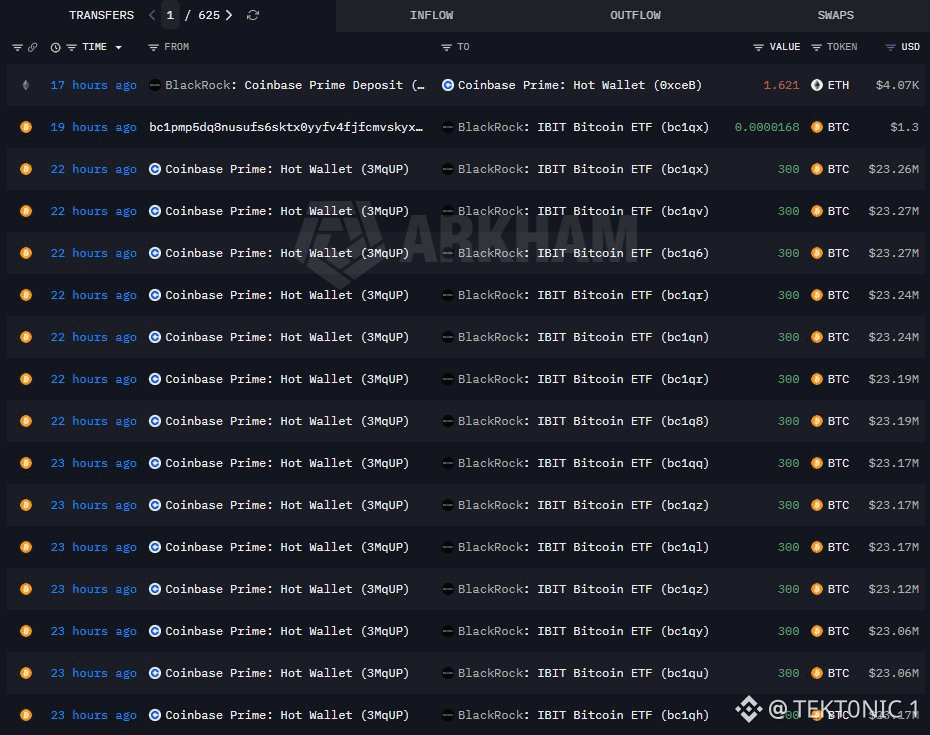Click the $1.3 USD amount

[904, 128]
